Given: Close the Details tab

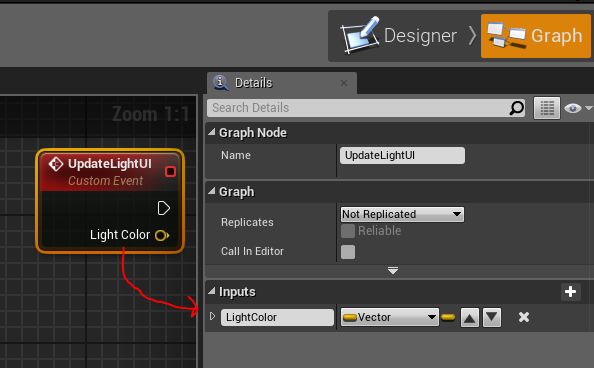Looking at the screenshot, I should 344,83.
